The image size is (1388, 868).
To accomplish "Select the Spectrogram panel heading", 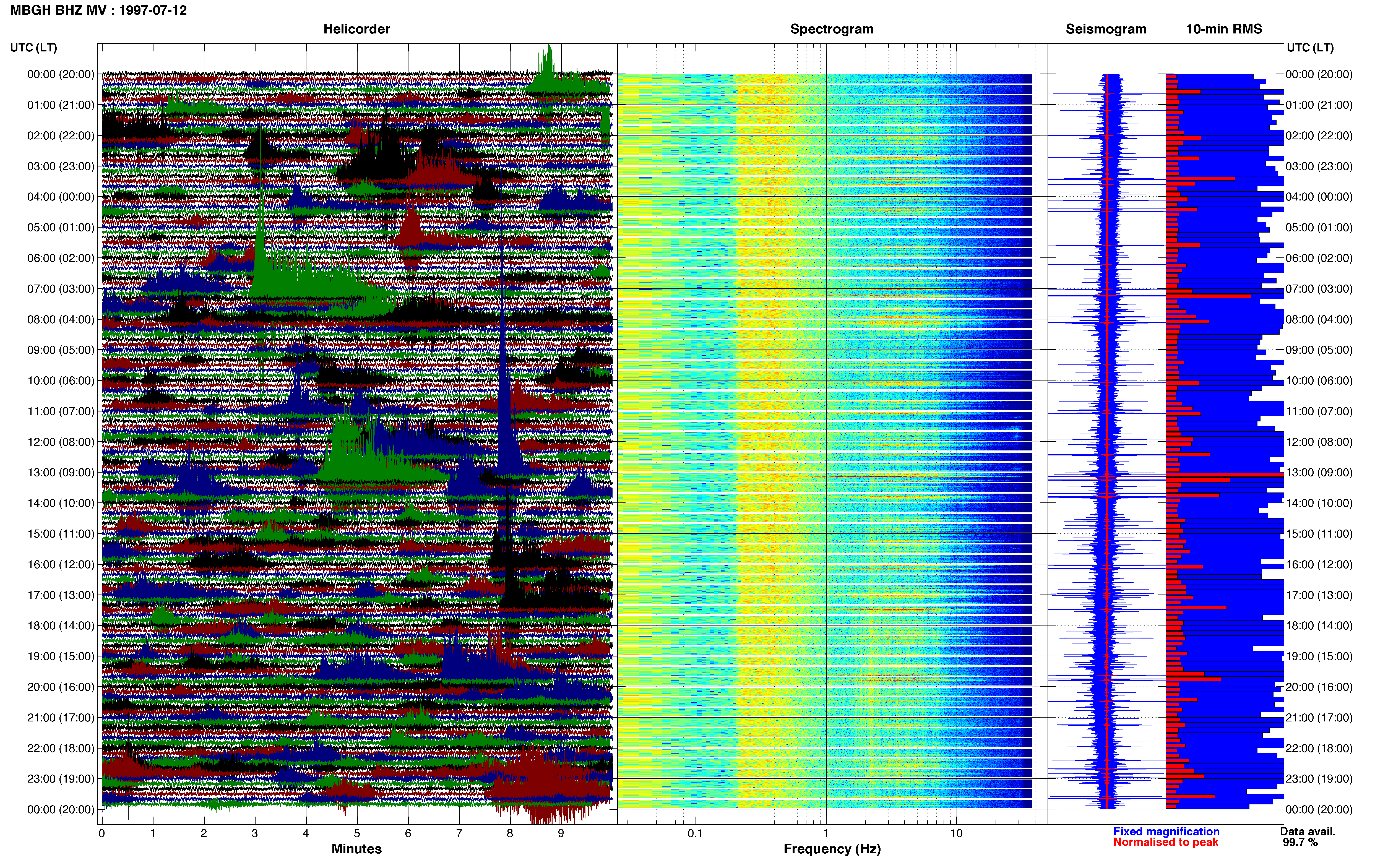I will point(832,29).
